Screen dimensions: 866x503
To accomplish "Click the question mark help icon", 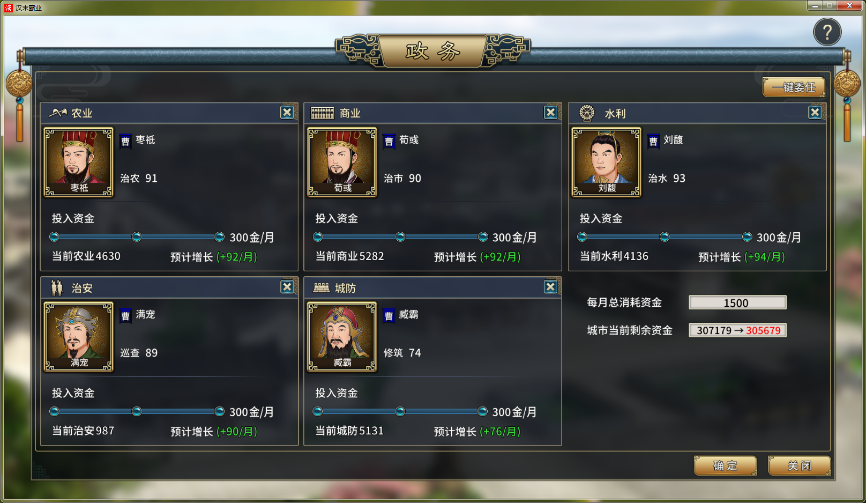I will [827, 32].
